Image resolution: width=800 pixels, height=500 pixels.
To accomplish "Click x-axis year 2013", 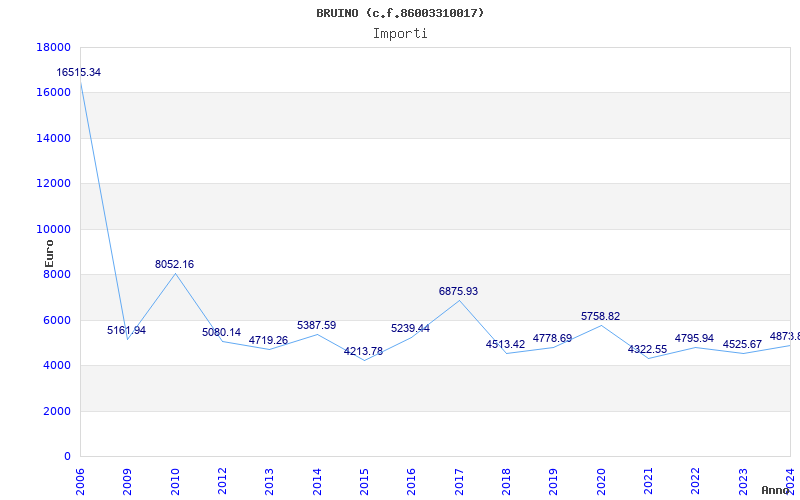I will pos(269,482).
